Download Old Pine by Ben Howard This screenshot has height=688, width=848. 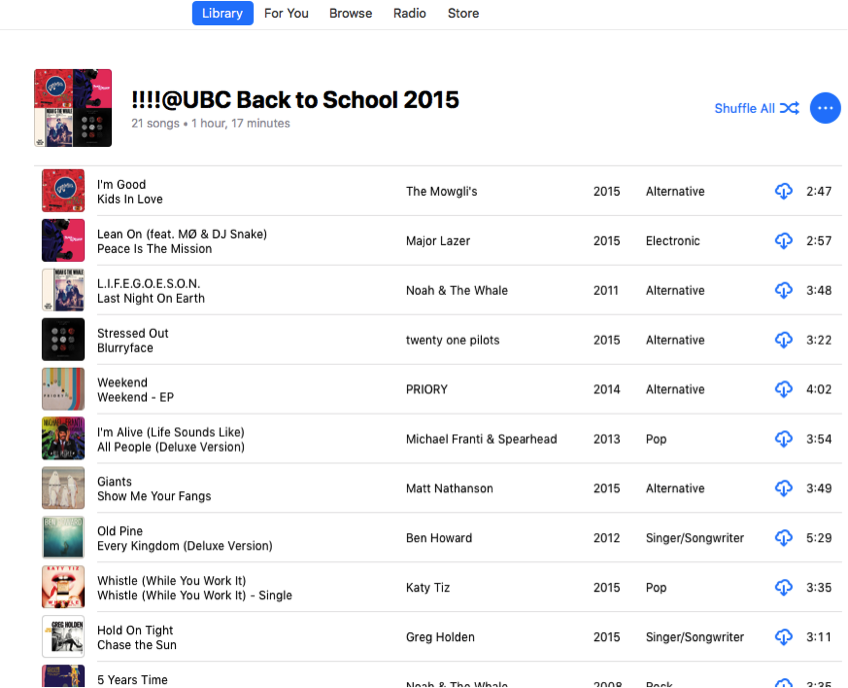[784, 538]
